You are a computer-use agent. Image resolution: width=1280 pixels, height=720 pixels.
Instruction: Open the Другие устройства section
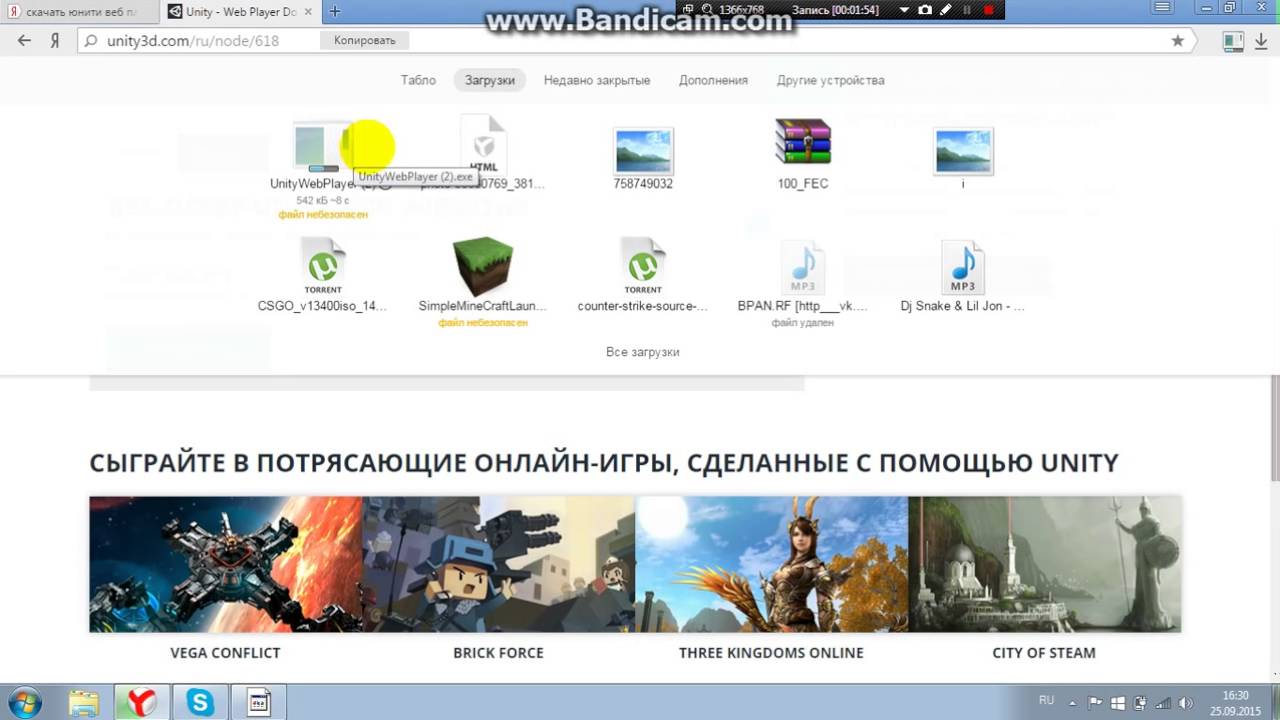coord(831,80)
